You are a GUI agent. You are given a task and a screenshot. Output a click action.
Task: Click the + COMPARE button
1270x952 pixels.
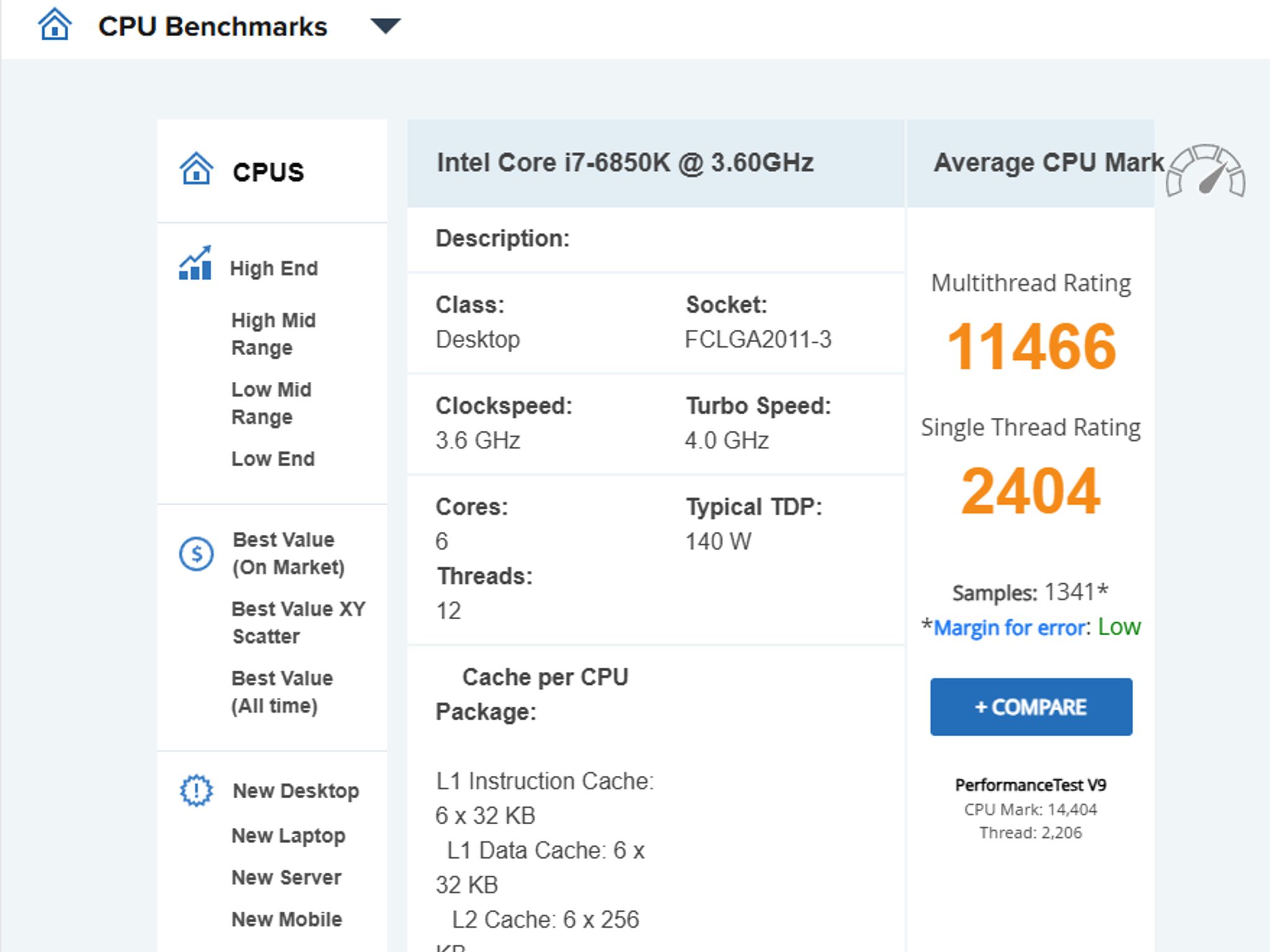[x=1031, y=707]
